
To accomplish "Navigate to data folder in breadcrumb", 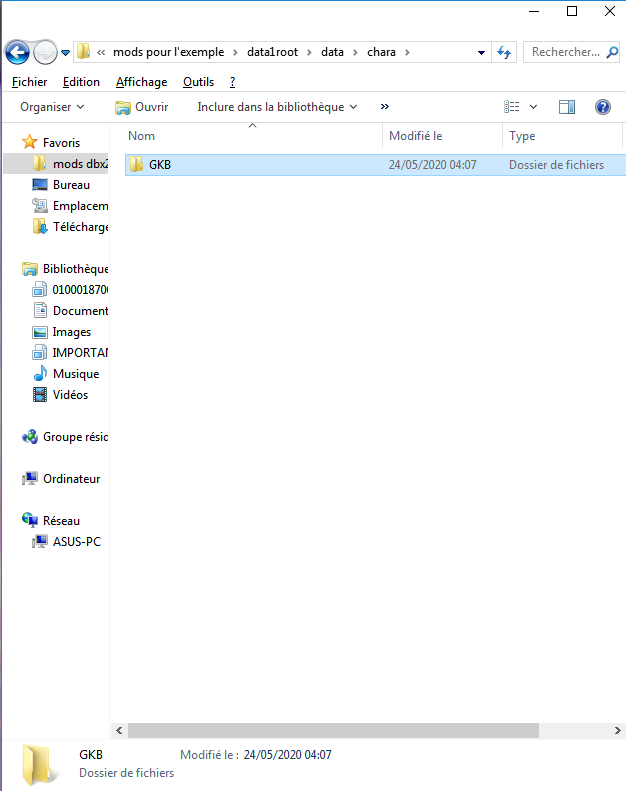I will point(332,52).
